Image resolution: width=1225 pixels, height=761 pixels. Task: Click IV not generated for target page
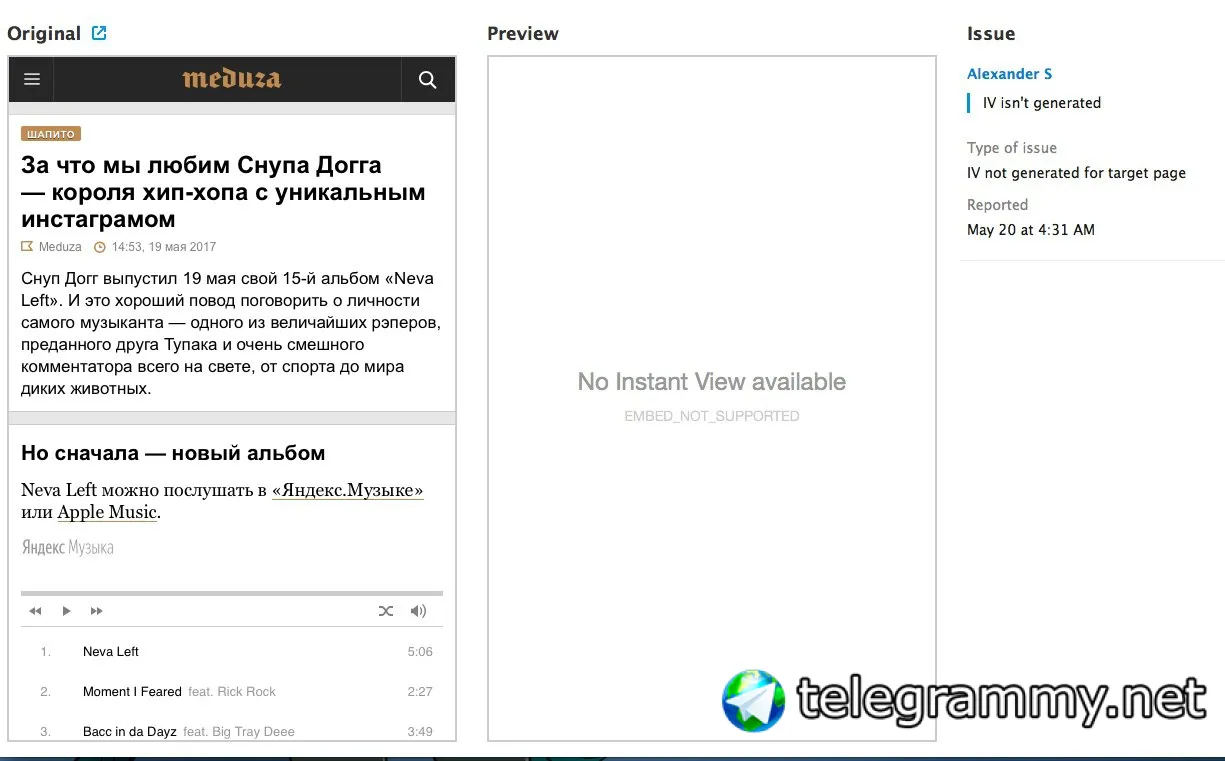click(1076, 173)
